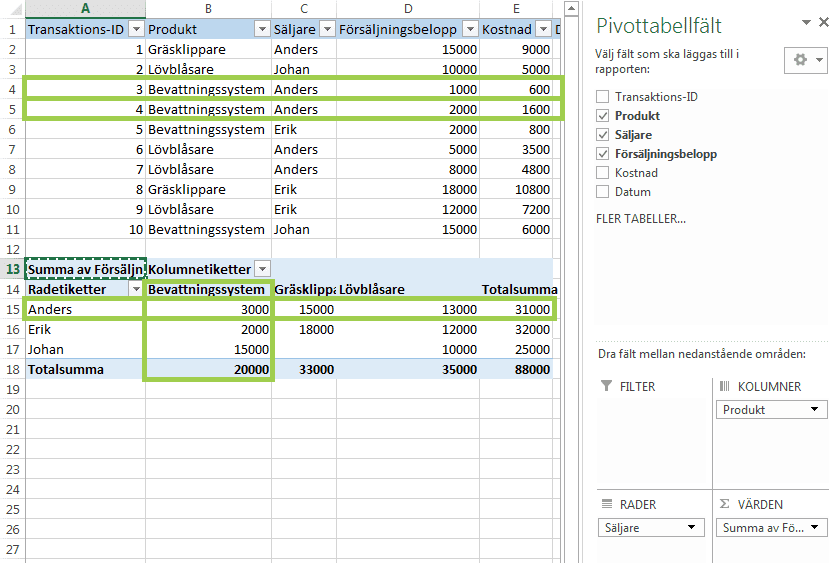829x563 pixels.
Task: Select column B header
Action: coord(208,8)
